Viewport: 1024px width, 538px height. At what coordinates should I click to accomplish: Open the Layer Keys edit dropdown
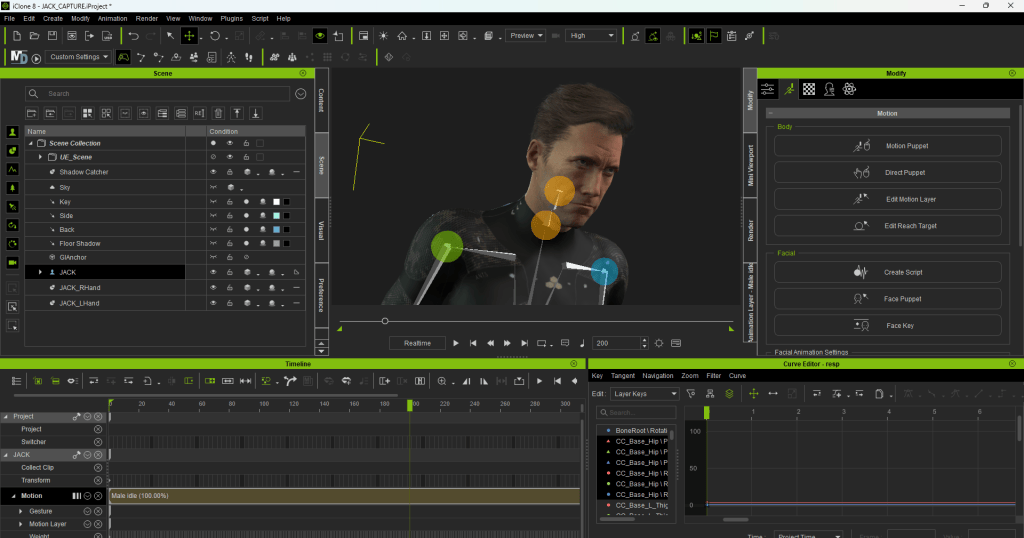click(x=645, y=394)
